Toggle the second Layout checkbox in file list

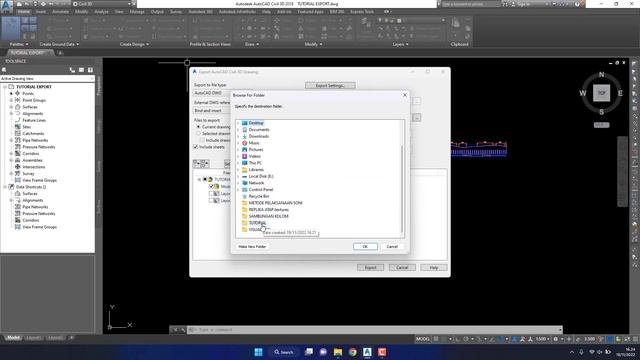click(x=211, y=200)
